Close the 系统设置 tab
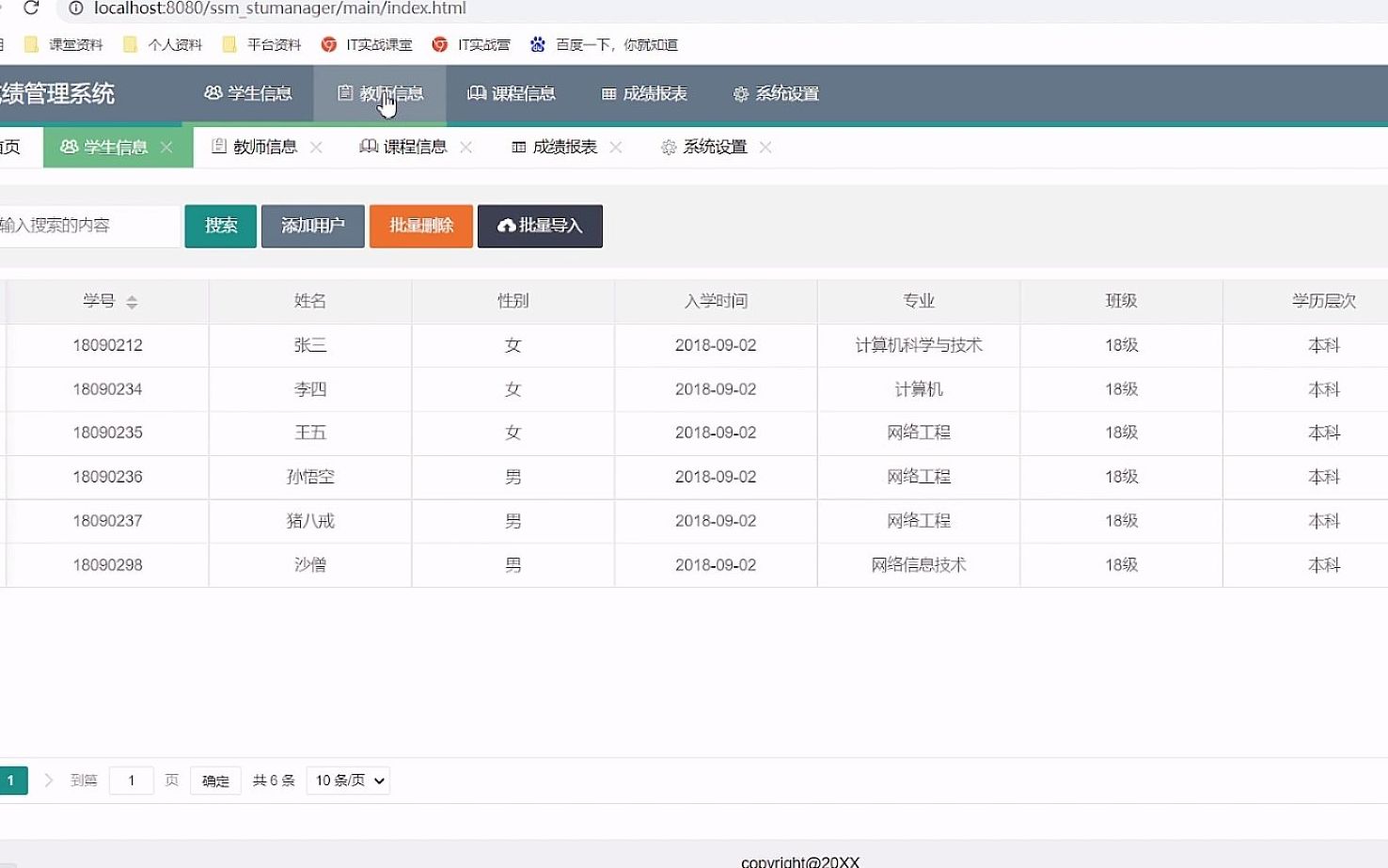The width and height of the screenshot is (1388, 868). (765, 147)
